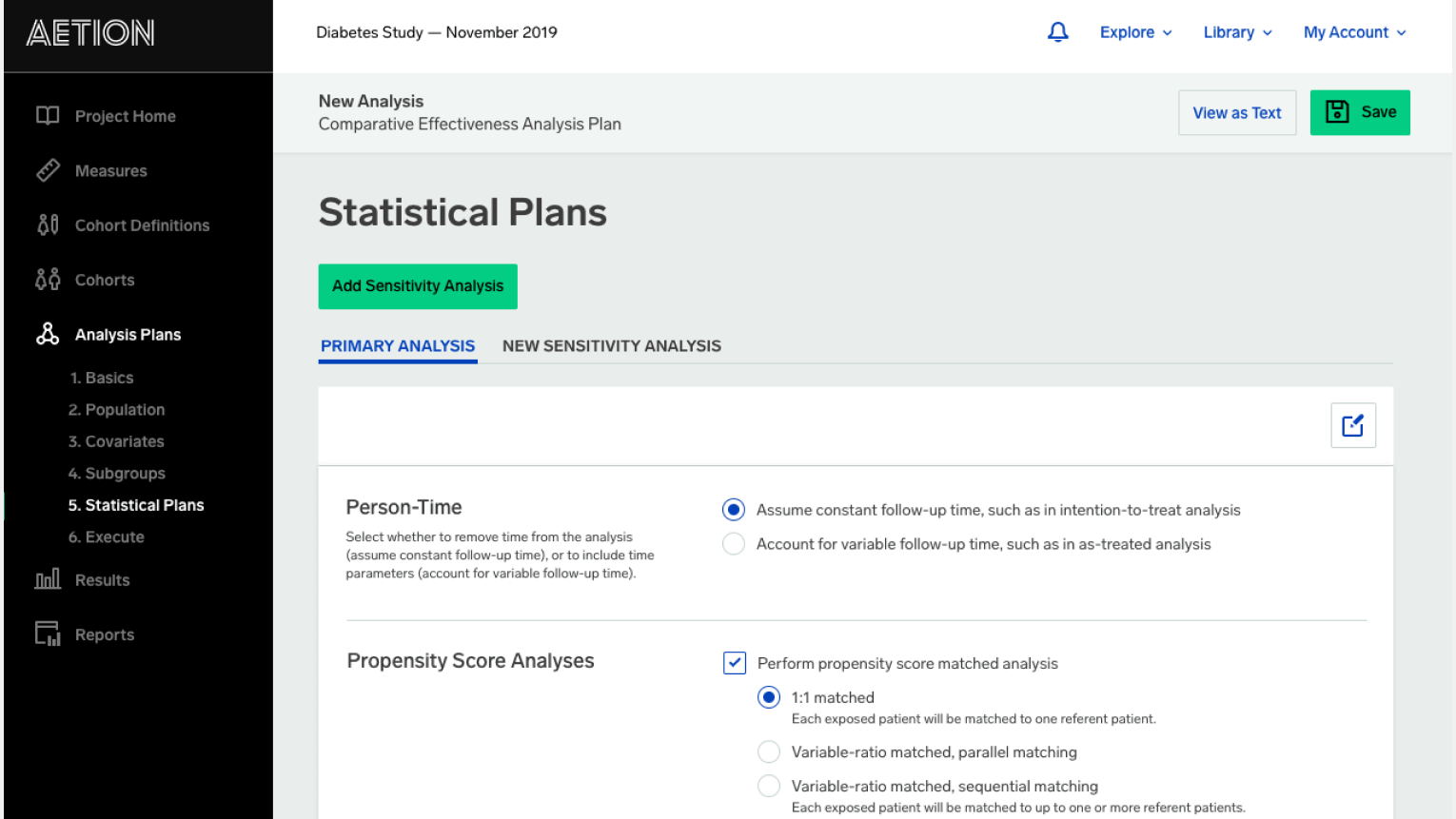Select 1:1 matched option
This screenshot has width=1456, height=819.
(769, 697)
